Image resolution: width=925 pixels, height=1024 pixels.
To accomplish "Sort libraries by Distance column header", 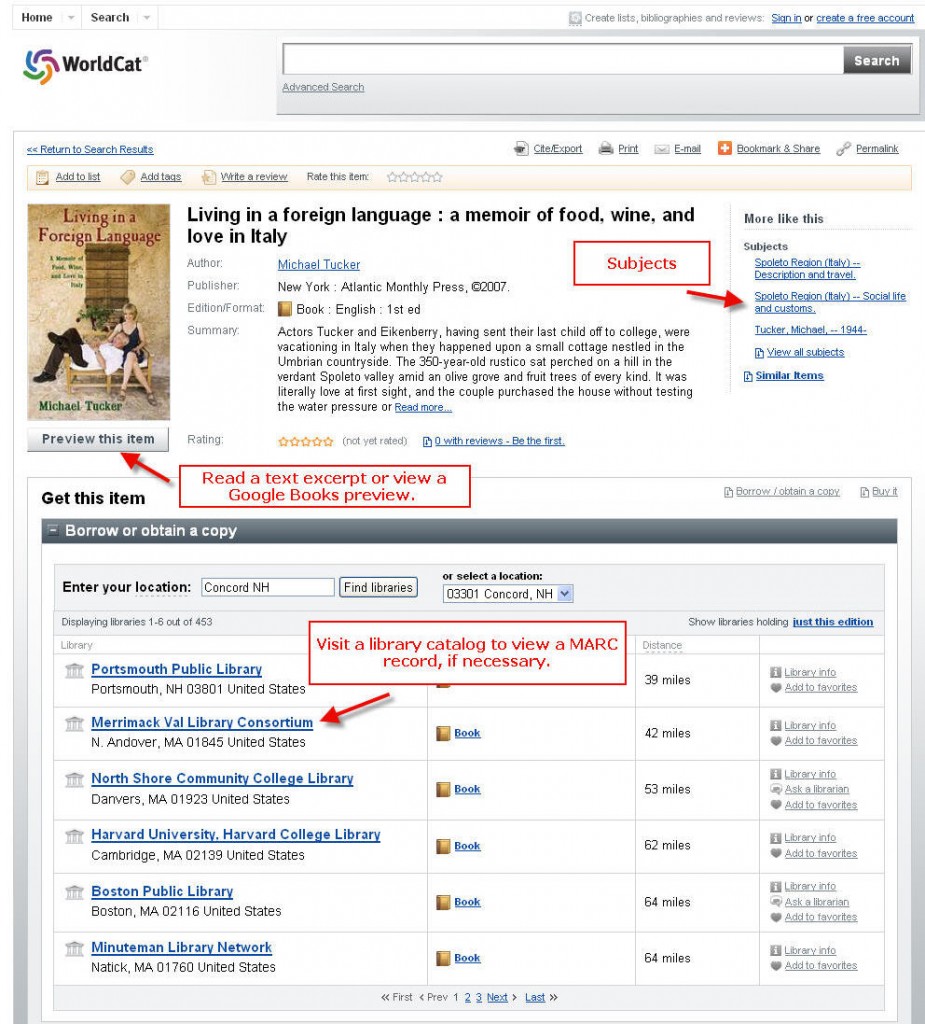I will (662, 645).
